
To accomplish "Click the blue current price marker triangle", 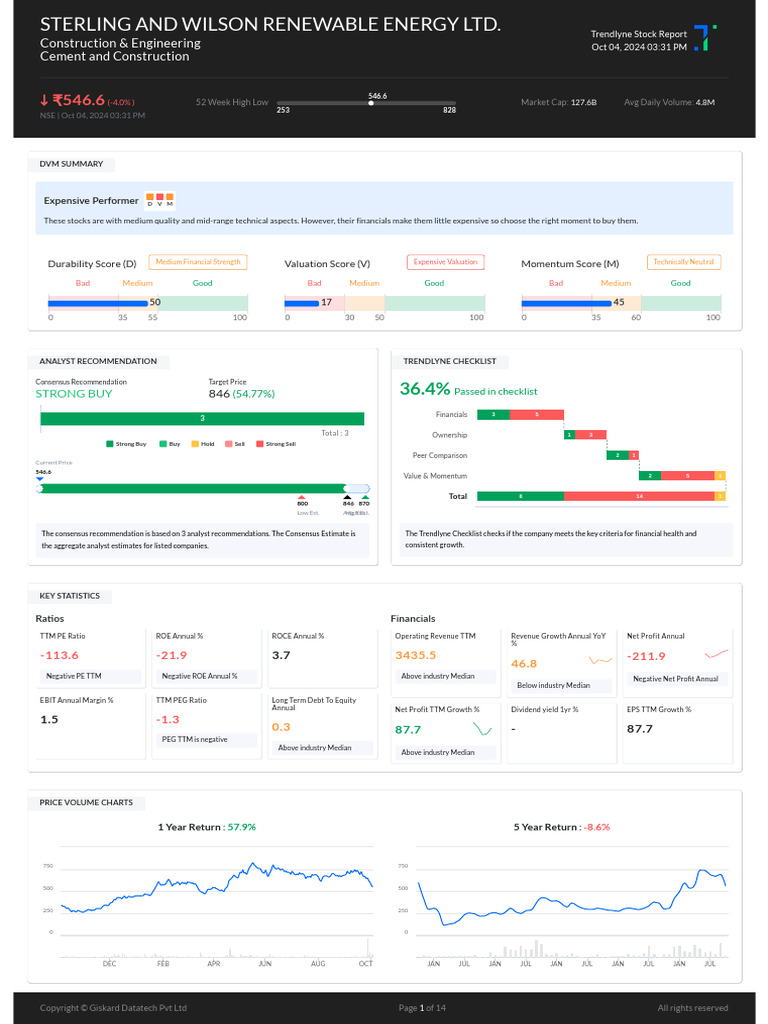I will (x=40, y=479).
